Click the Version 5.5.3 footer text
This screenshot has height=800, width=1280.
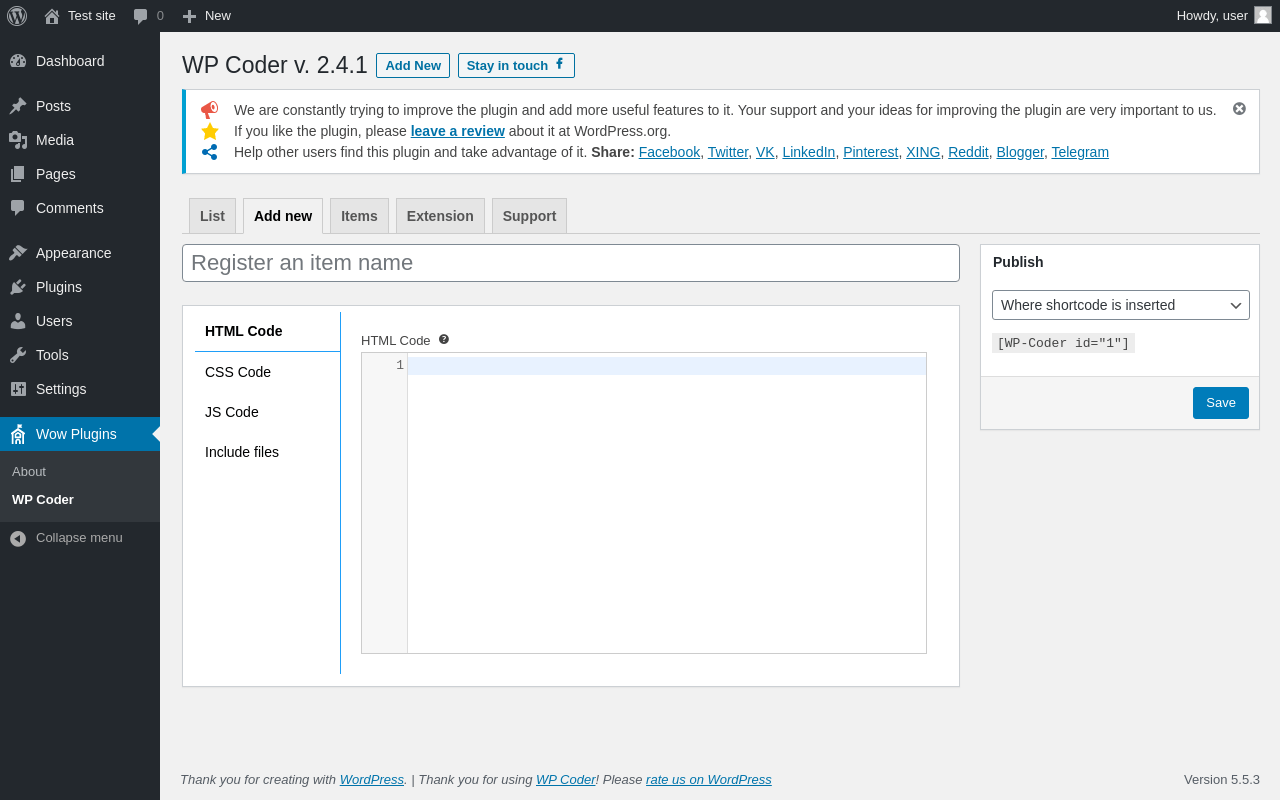click(x=1222, y=779)
